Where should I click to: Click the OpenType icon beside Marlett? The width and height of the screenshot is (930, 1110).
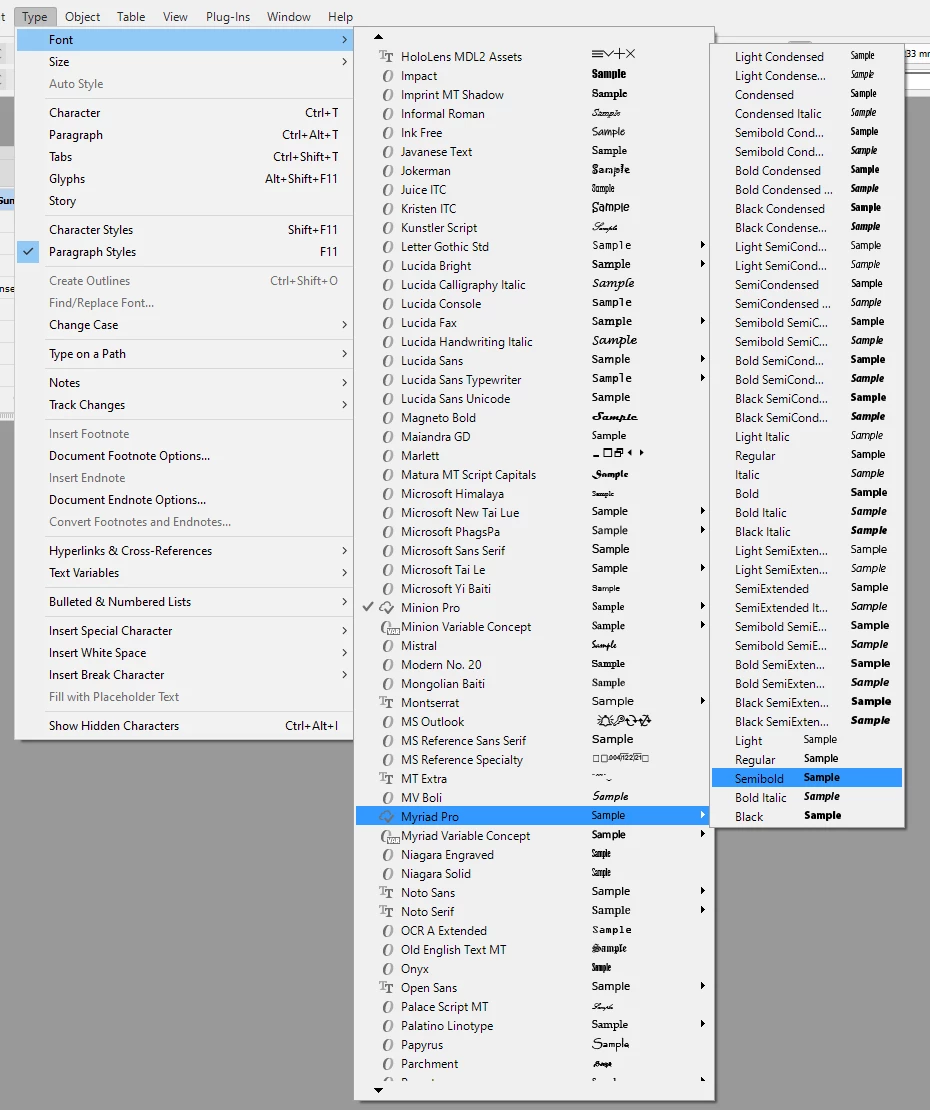click(387, 456)
